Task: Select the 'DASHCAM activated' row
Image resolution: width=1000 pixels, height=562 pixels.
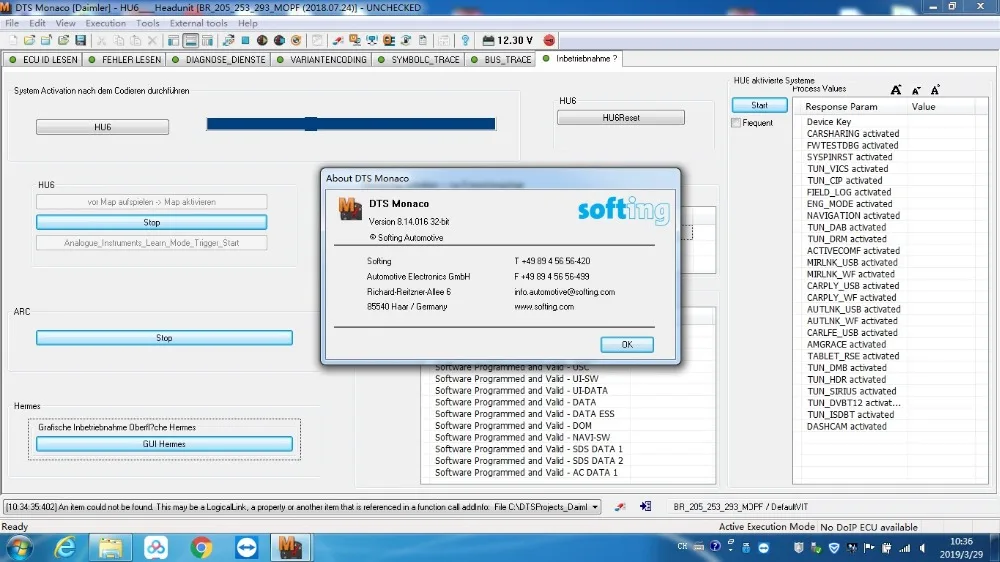Action: [846, 426]
